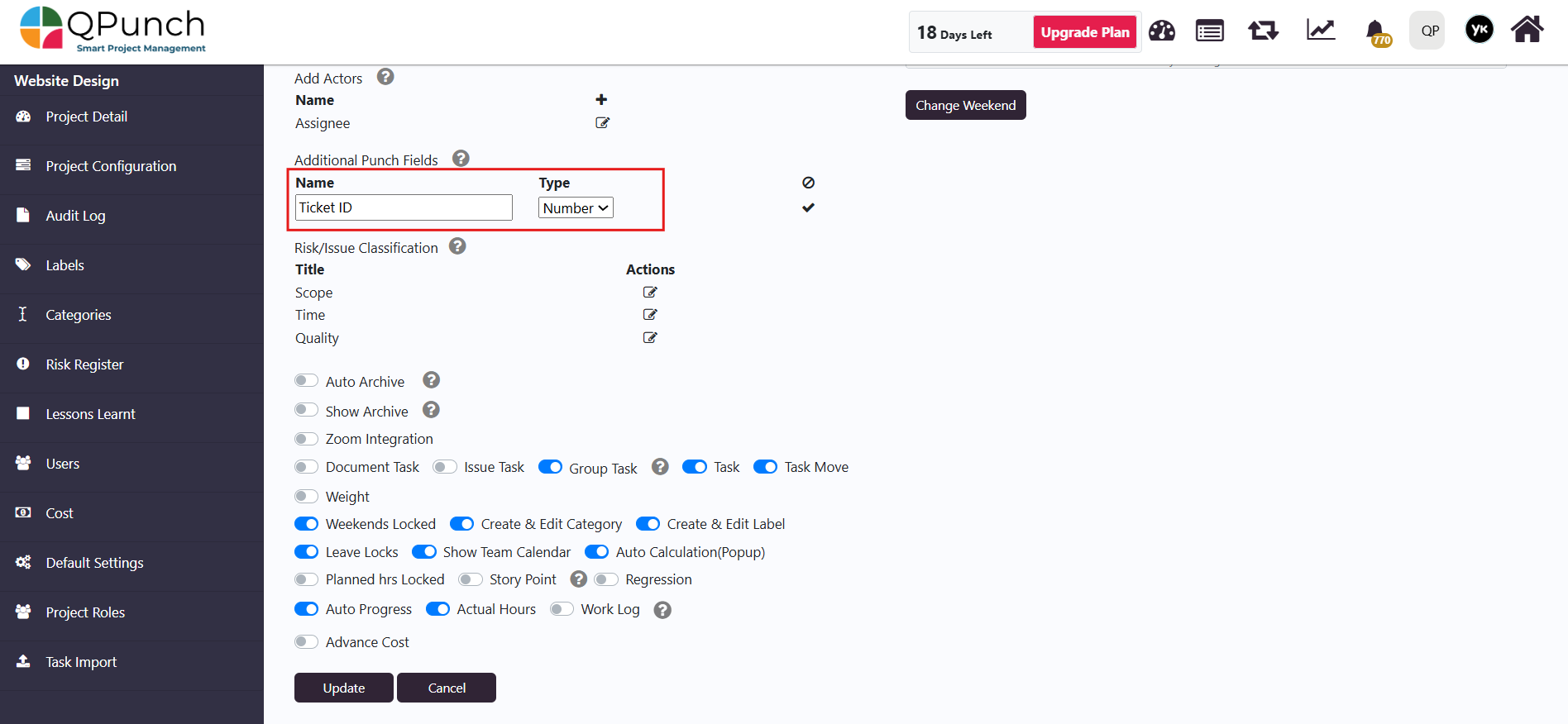This screenshot has height=724, width=1568.
Task: Open Additional Punch Fields help icon
Action: point(461,159)
